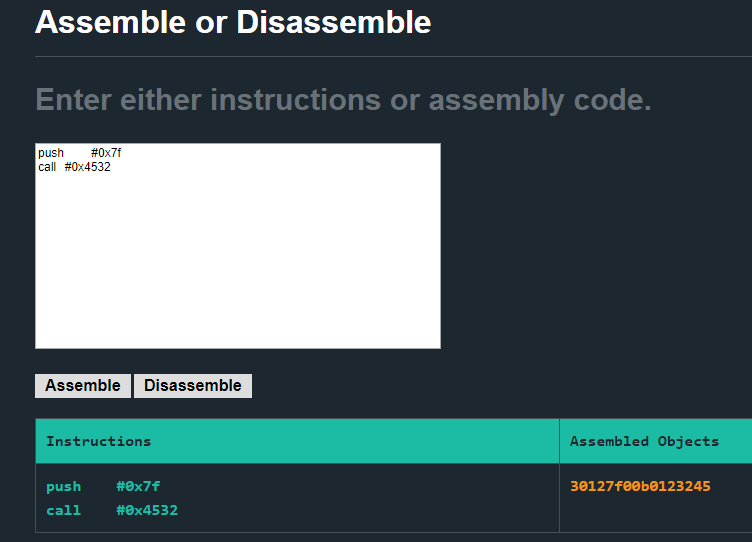Place cursor on 'push' in the textarea
Screen dimensions: 752x542
click(51, 153)
